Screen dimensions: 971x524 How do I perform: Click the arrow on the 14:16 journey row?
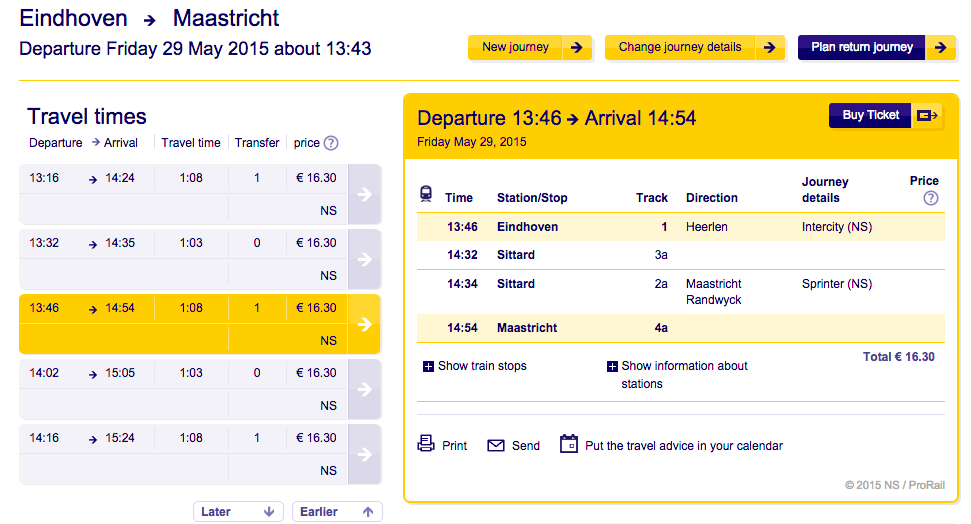(364, 454)
